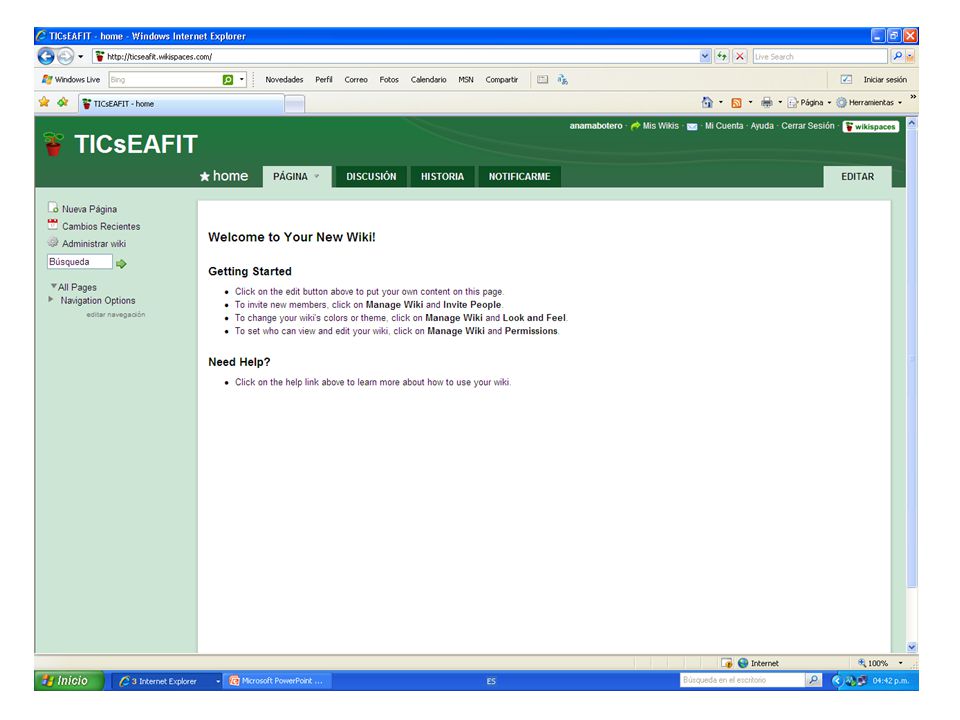Open the Bing search options dropdown arrow

242,80
